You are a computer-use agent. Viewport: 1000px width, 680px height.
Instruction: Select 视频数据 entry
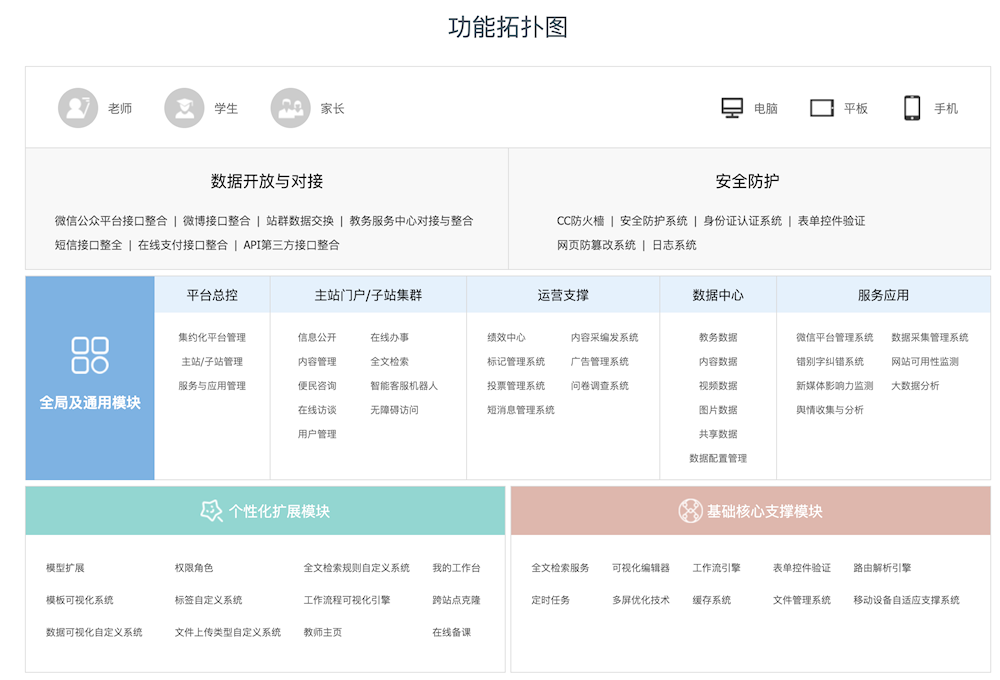coord(718,386)
